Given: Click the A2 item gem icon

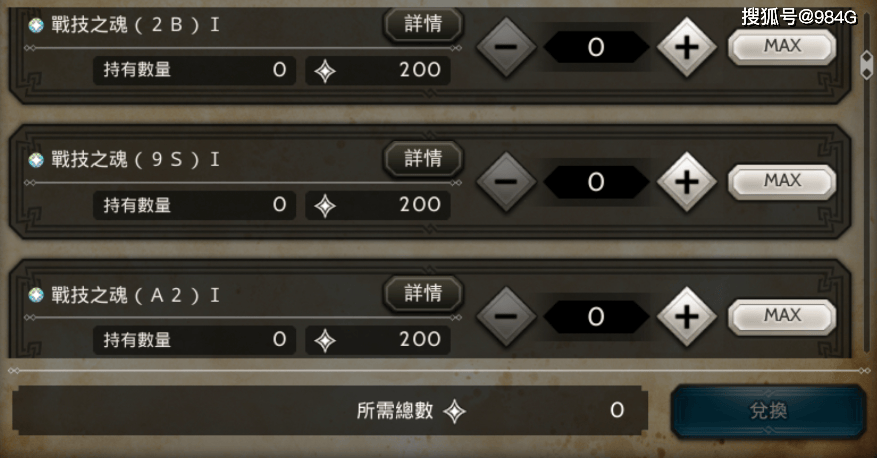Looking at the screenshot, I should (36, 295).
